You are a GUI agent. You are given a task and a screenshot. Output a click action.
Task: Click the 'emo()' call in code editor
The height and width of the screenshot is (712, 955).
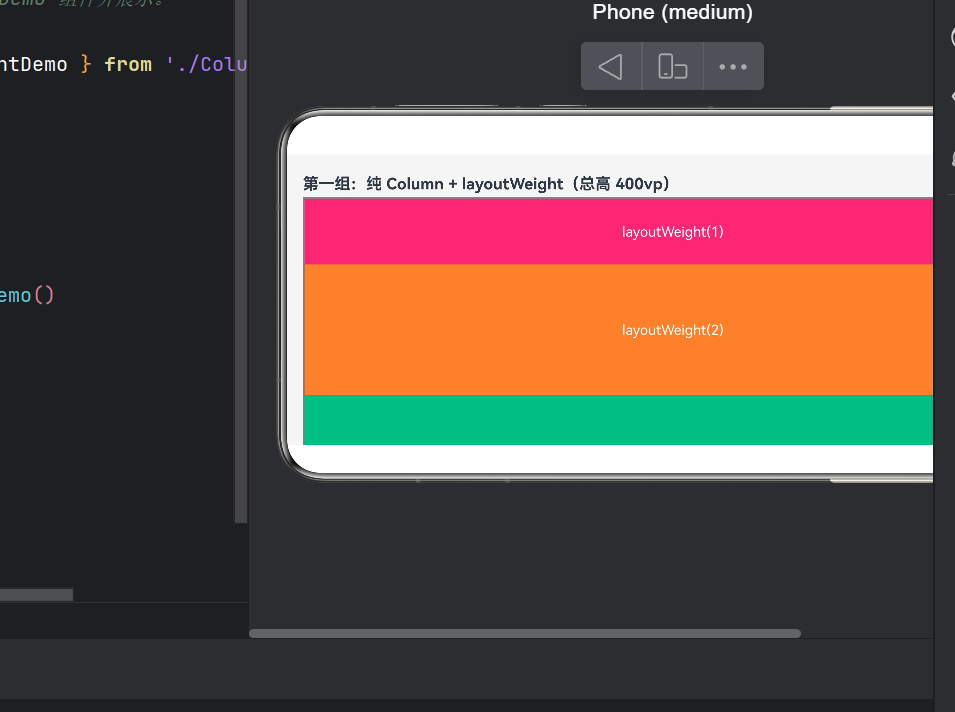point(27,296)
